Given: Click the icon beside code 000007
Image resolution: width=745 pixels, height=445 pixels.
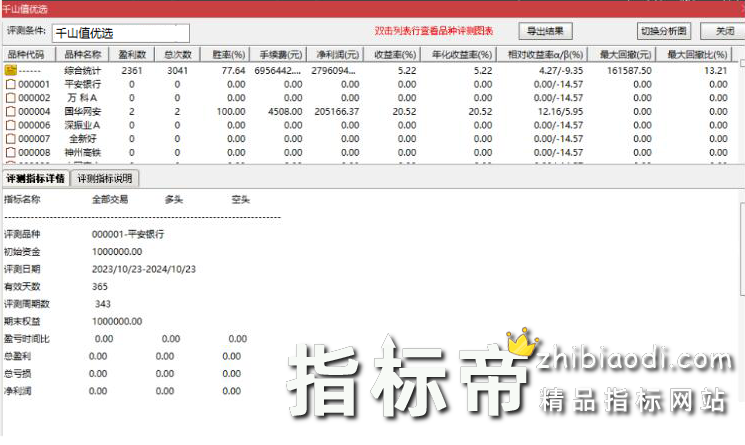Looking at the screenshot, I should point(10,139).
